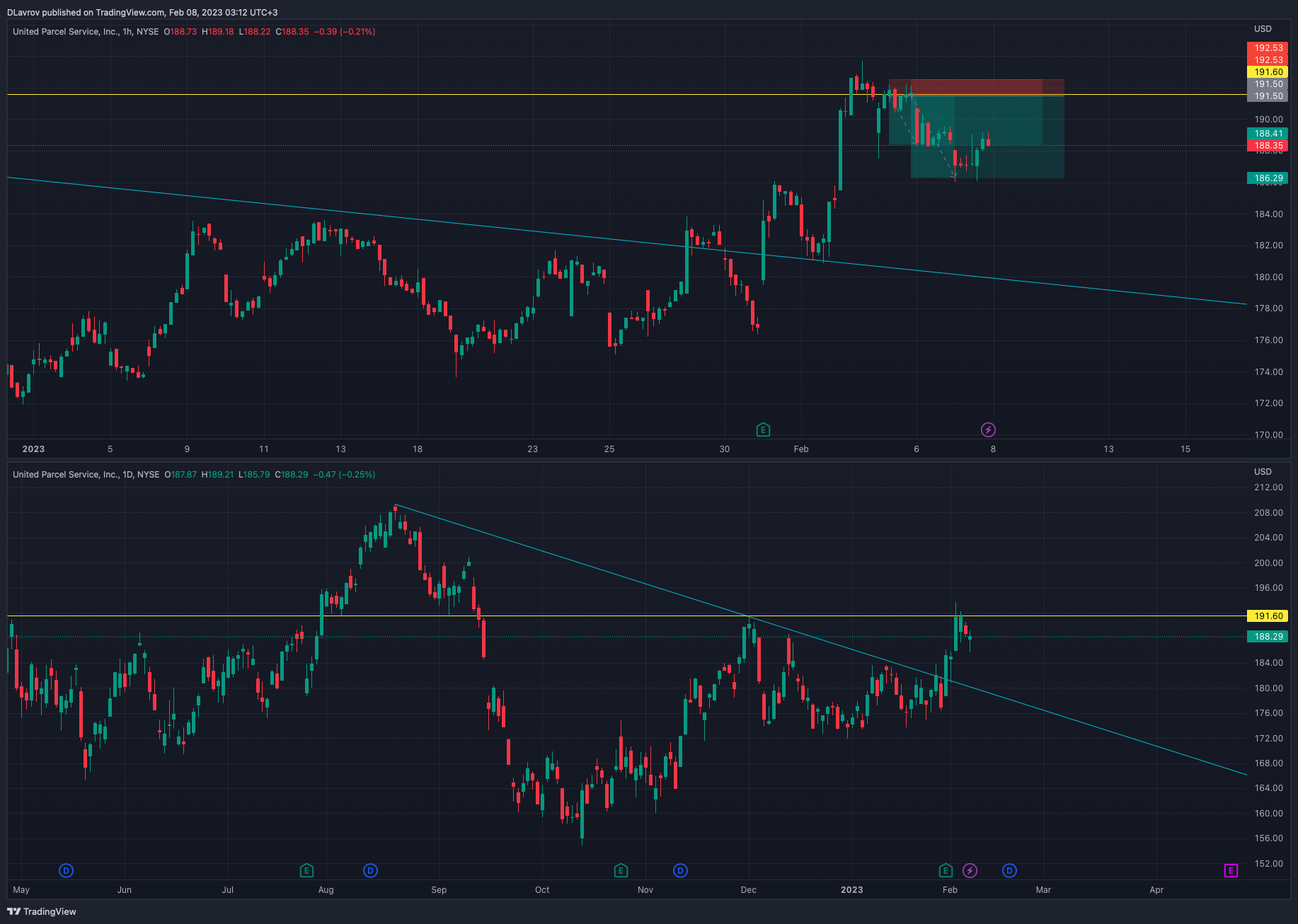The image size is (1298, 924).
Task: Click the 212.00 level on daily price scale
Action: [1268, 487]
